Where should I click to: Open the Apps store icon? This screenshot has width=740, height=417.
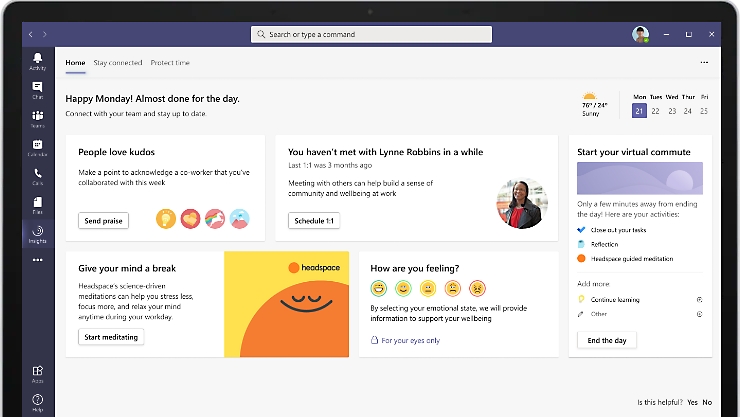(x=38, y=373)
